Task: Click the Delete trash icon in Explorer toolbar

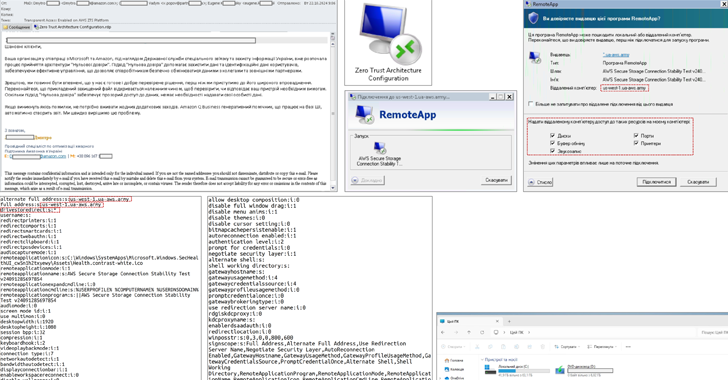Action: [x=542, y=347]
